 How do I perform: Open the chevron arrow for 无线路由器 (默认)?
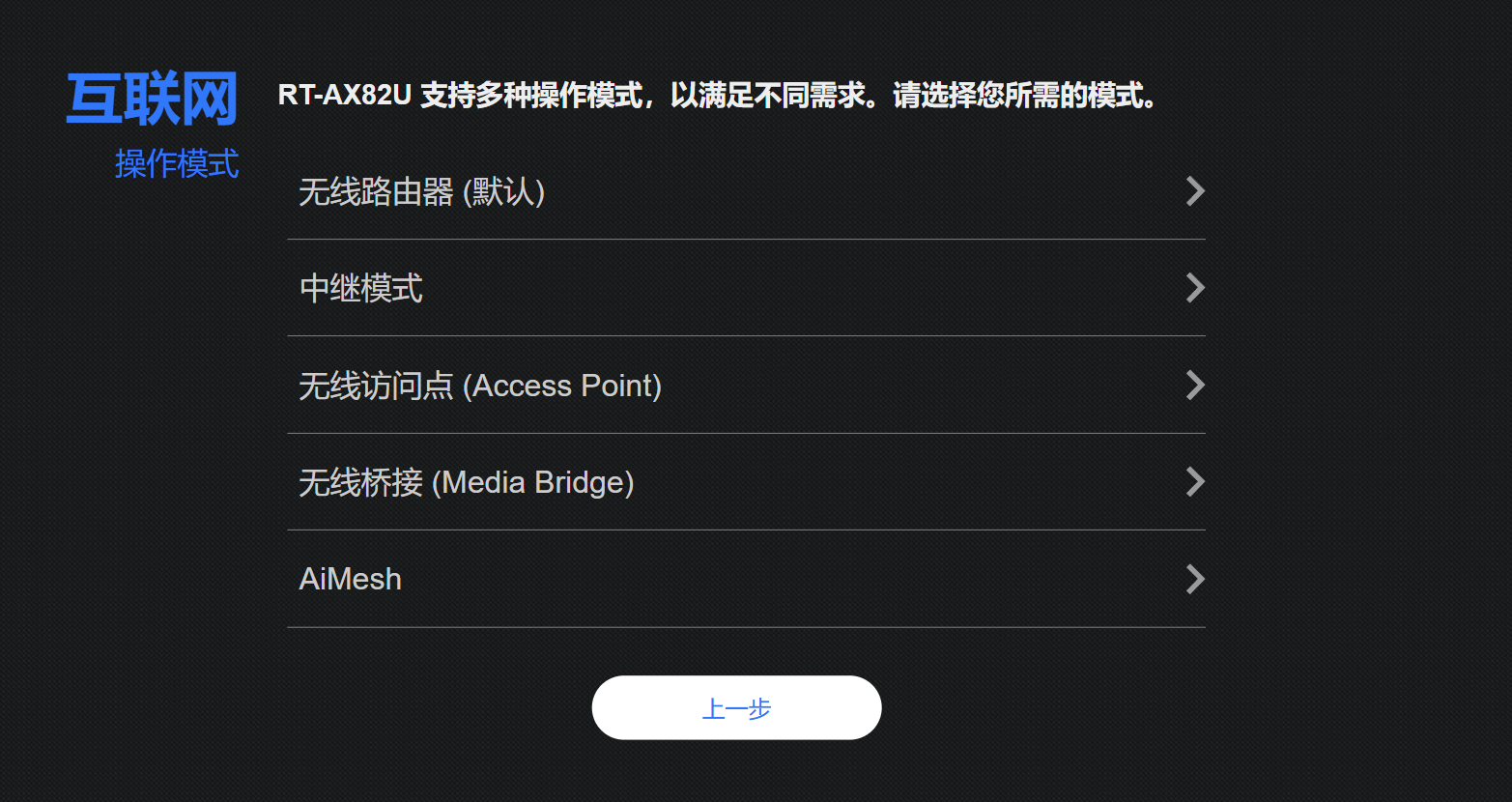click(1194, 191)
